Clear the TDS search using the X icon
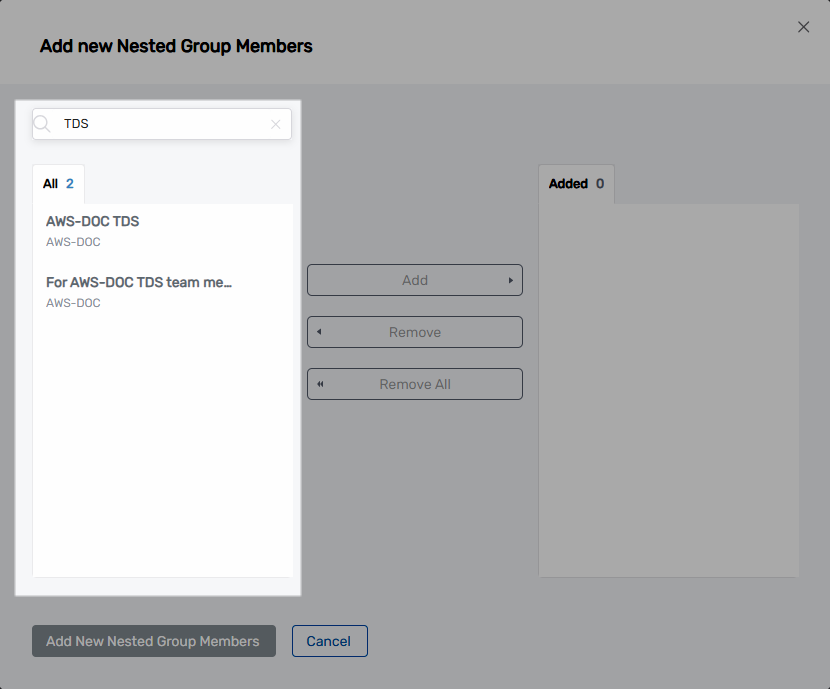 [276, 123]
